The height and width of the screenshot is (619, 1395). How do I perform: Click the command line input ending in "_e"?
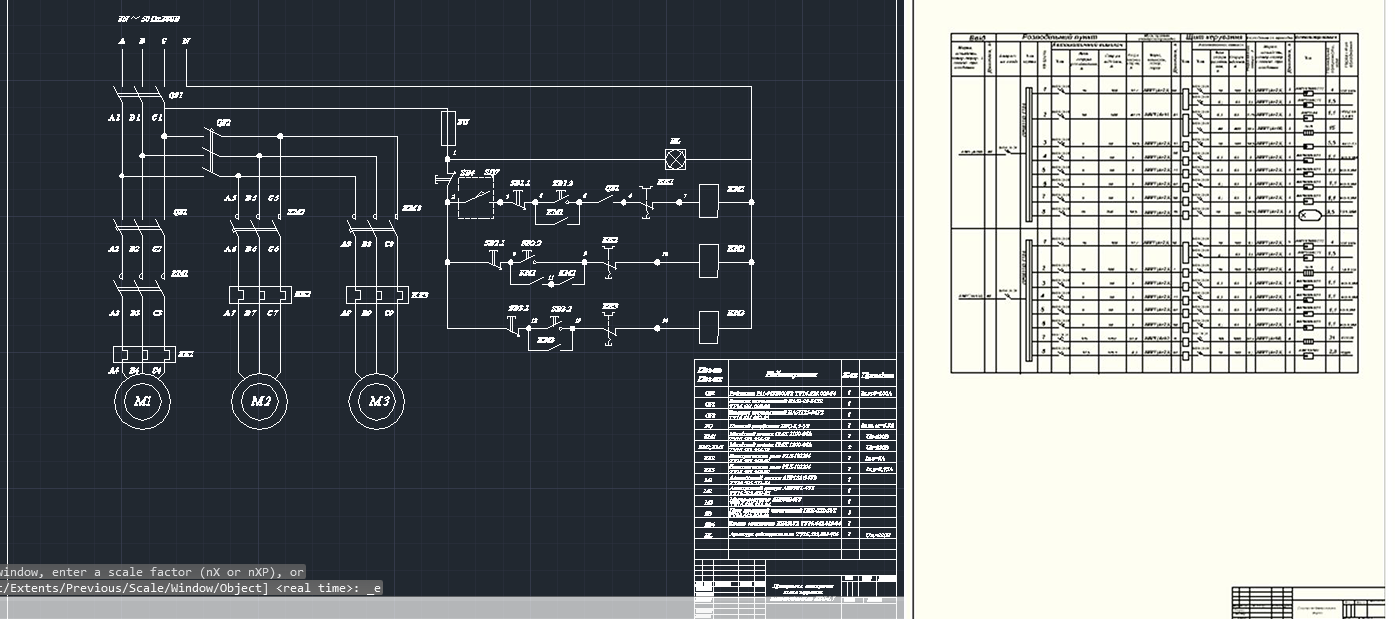click(190, 588)
